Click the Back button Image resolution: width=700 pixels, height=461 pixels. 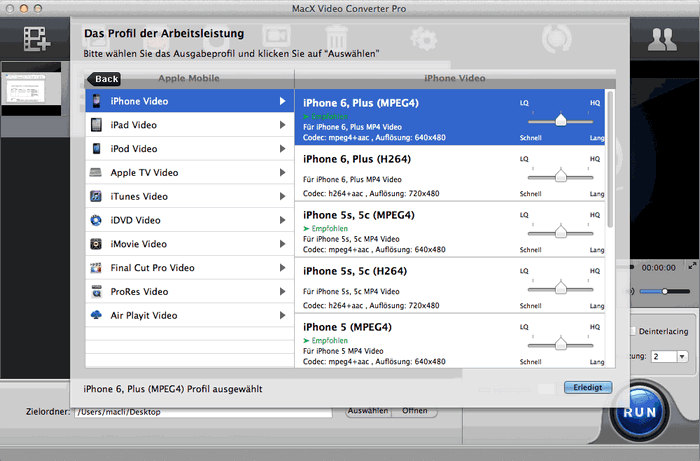(x=104, y=79)
